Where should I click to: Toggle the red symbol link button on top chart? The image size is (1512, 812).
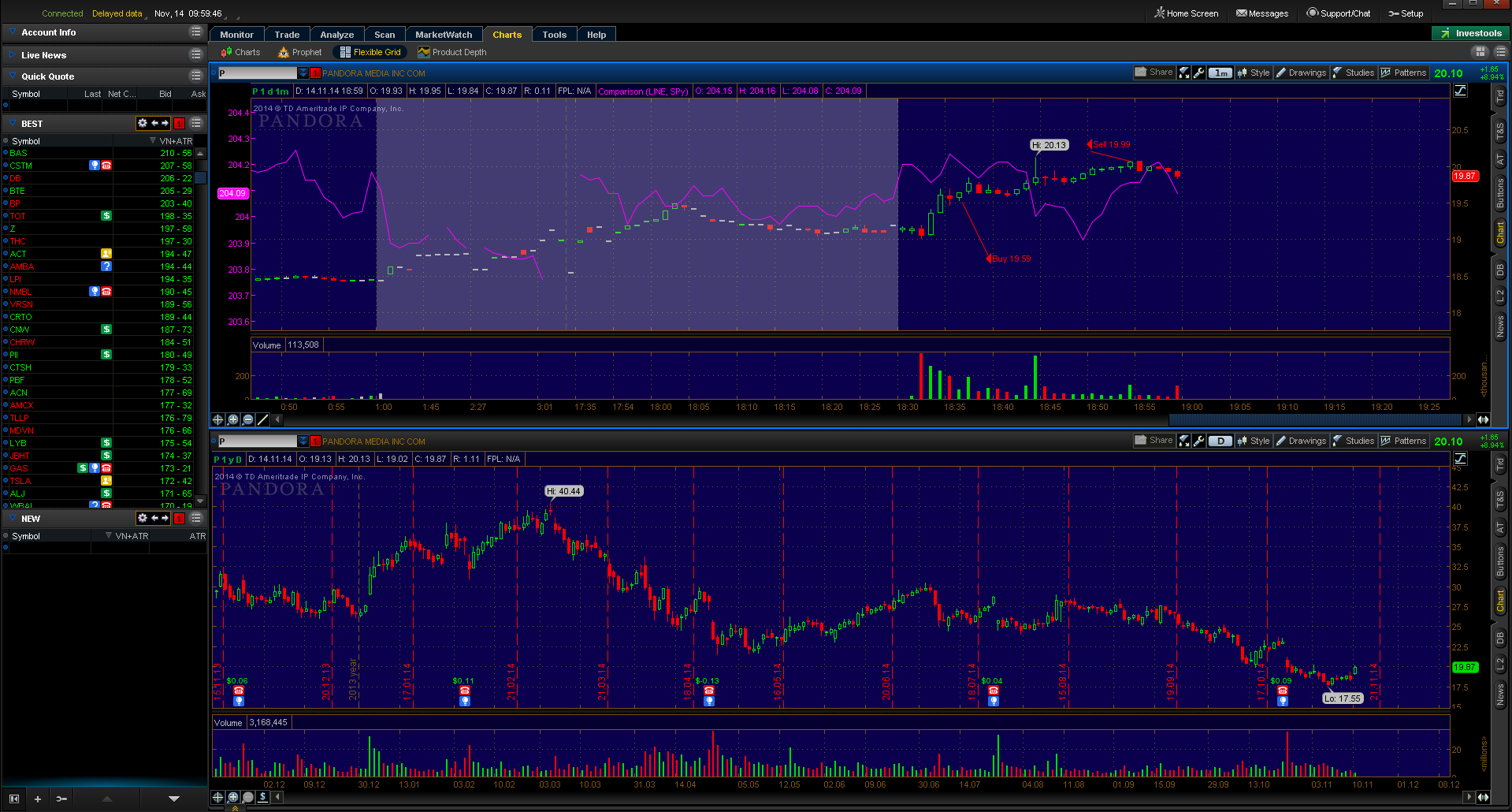point(315,73)
